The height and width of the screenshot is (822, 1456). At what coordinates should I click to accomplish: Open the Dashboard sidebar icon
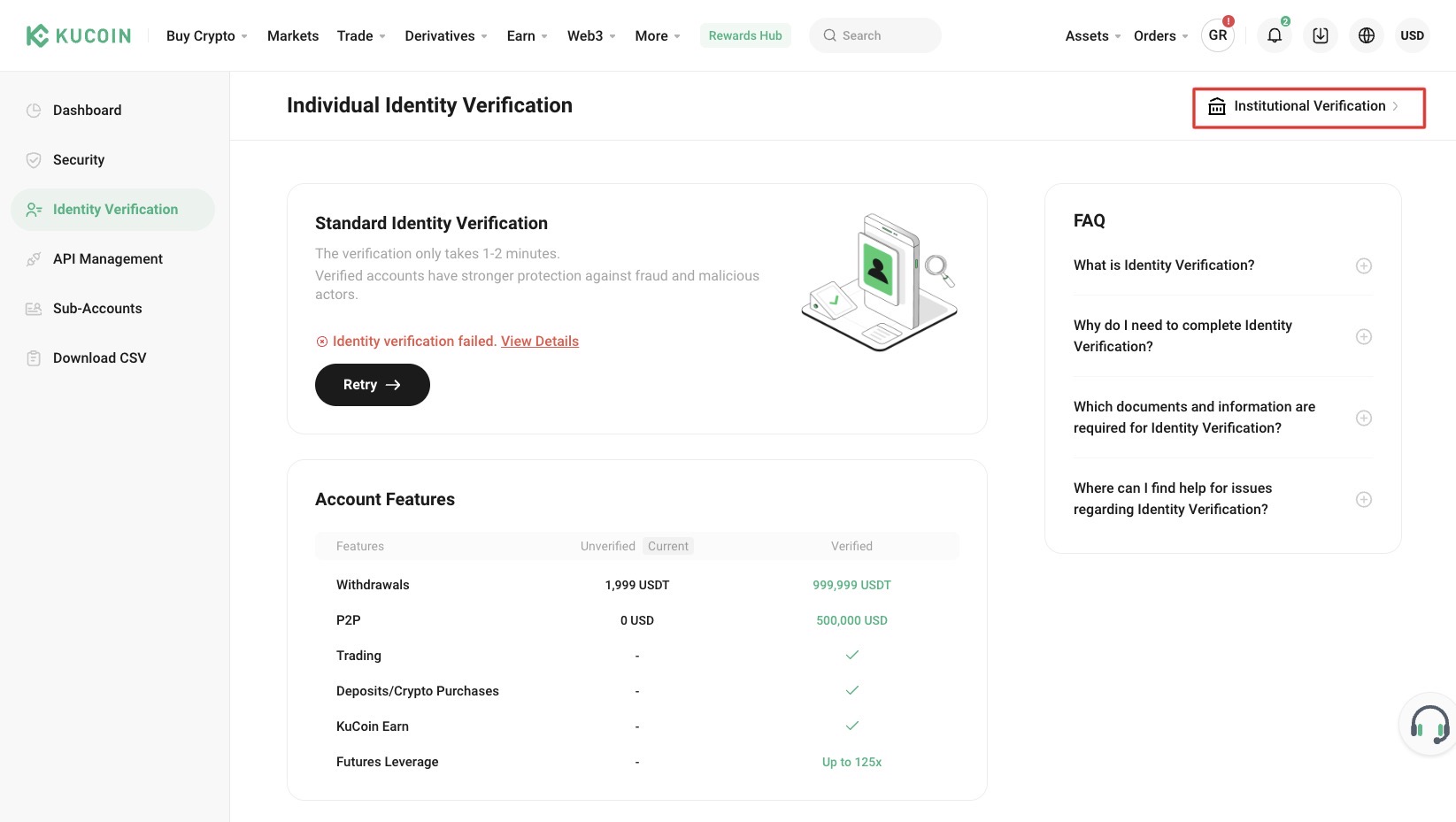click(34, 110)
